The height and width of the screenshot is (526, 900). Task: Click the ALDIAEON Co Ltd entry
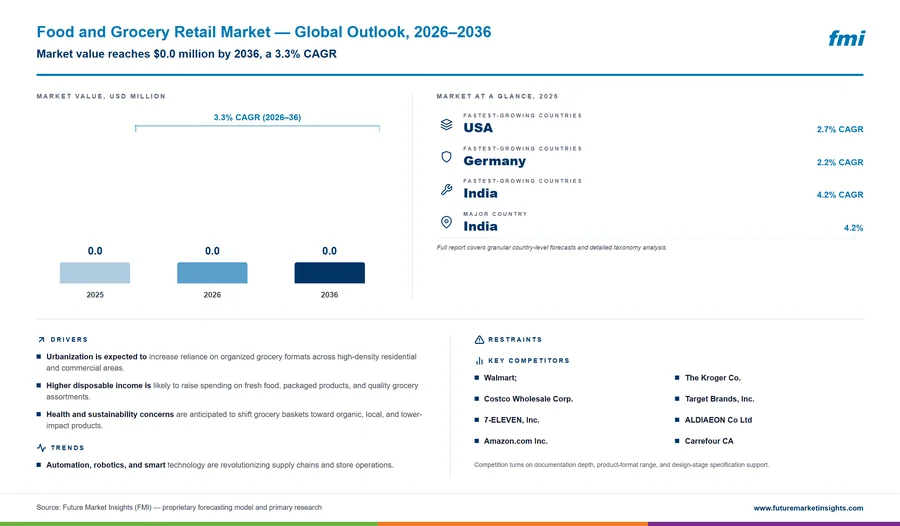tap(718, 420)
